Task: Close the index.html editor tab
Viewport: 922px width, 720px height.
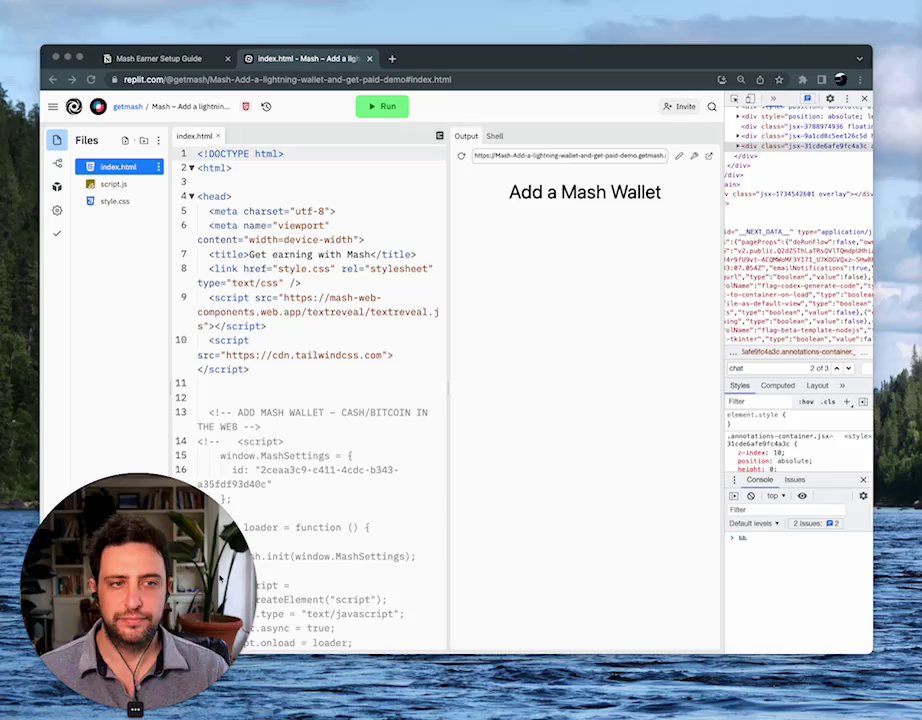Action: 218,136
